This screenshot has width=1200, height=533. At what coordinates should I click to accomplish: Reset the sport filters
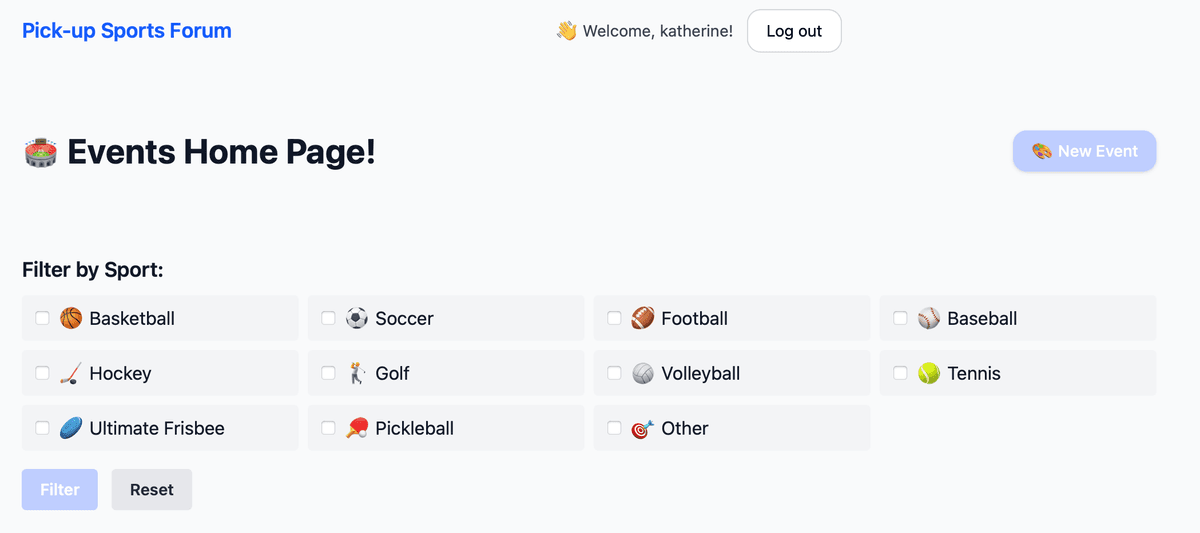(151, 490)
